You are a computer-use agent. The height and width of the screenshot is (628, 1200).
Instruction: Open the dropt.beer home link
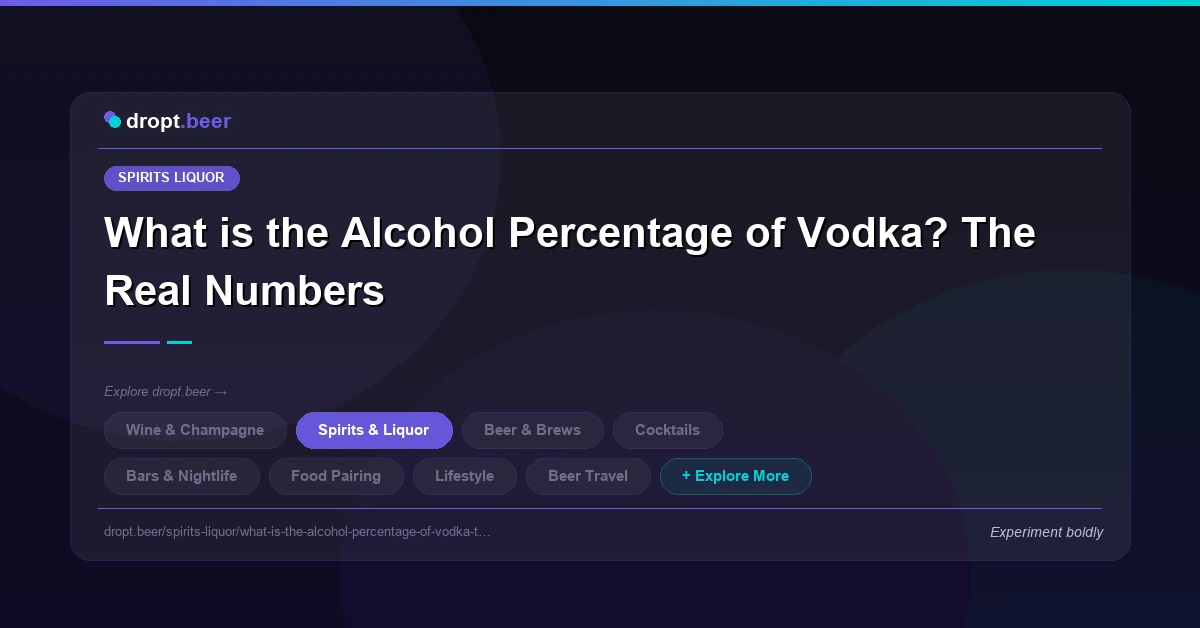pos(167,121)
